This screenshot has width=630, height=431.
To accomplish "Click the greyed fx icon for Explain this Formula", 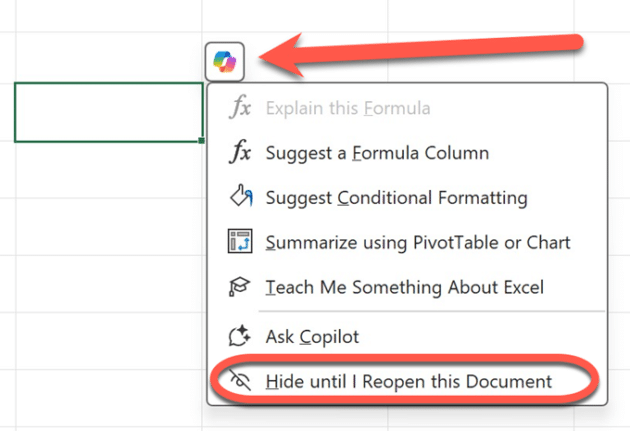I will (x=240, y=107).
